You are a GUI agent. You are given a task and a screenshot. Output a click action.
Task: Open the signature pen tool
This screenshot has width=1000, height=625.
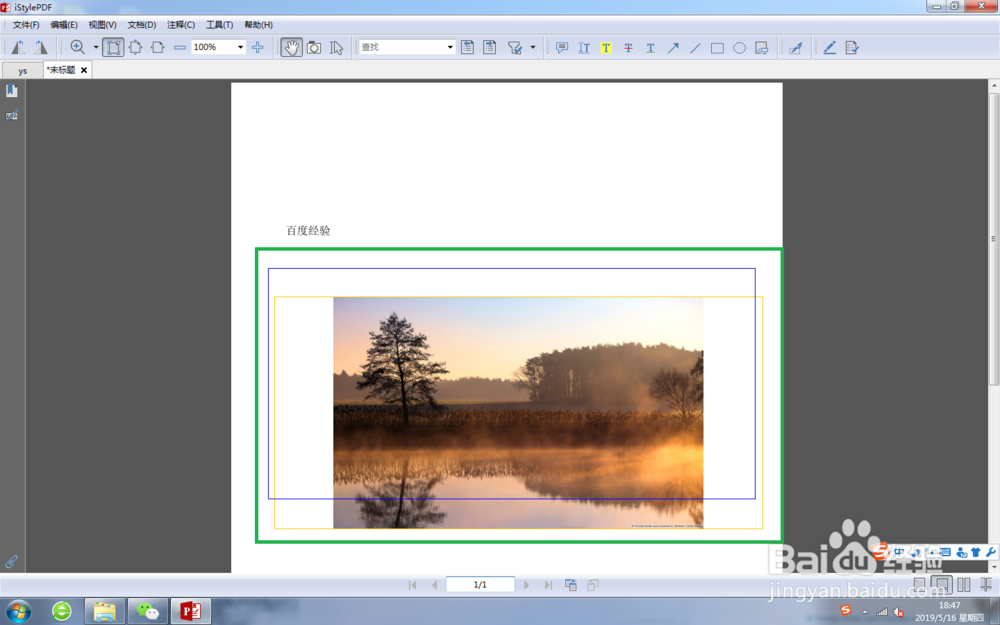coord(795,48)
